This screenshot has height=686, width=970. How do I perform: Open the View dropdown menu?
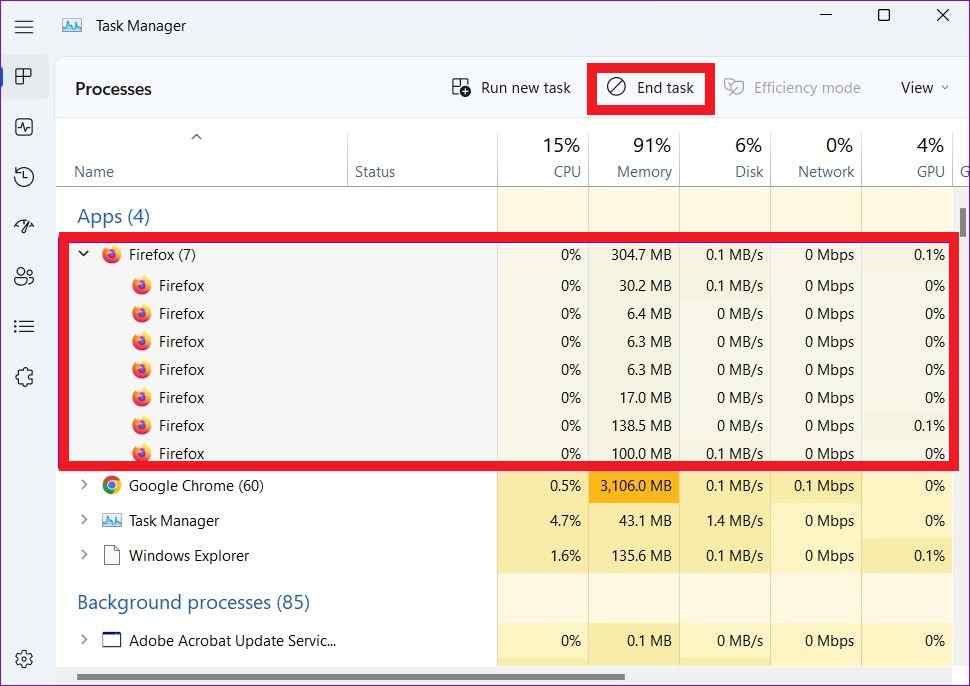(924, 88)
